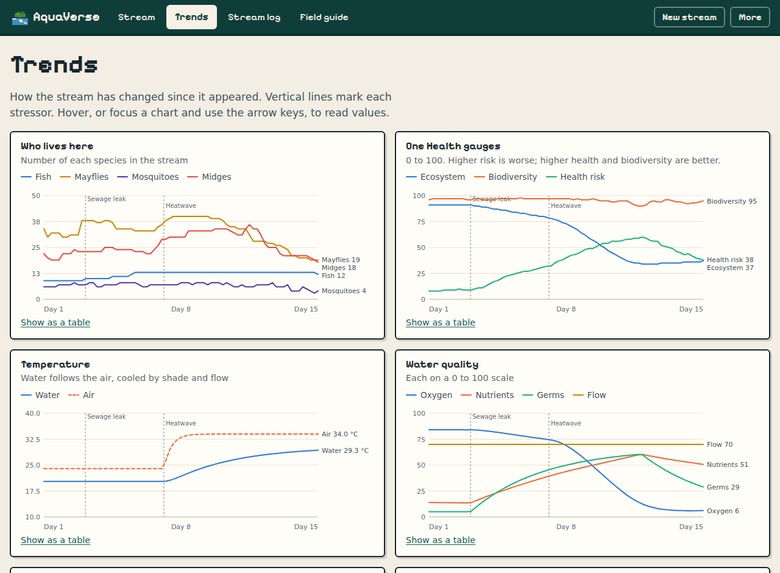780x573 pixels.
Task: Open the More menu
Action: 750,17
